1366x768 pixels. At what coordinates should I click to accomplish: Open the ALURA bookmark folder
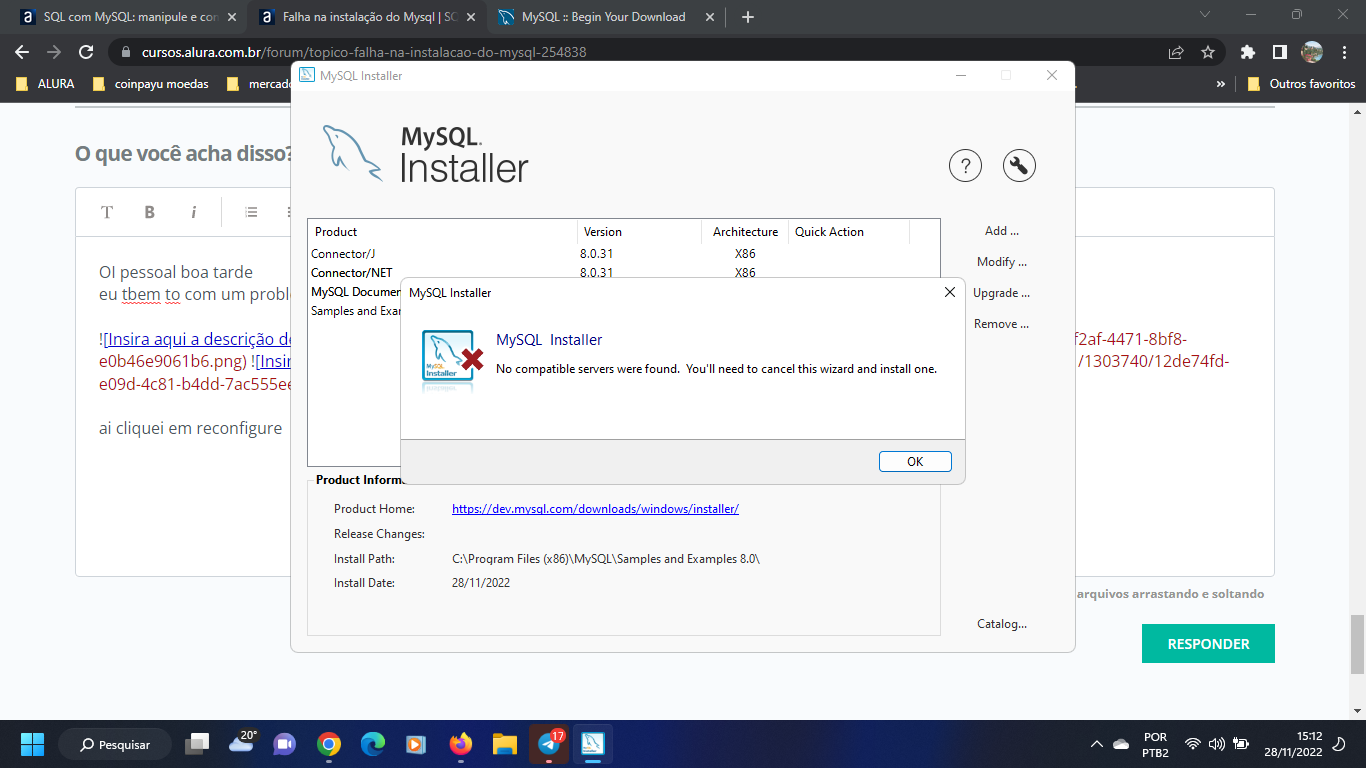coord(46,84)
